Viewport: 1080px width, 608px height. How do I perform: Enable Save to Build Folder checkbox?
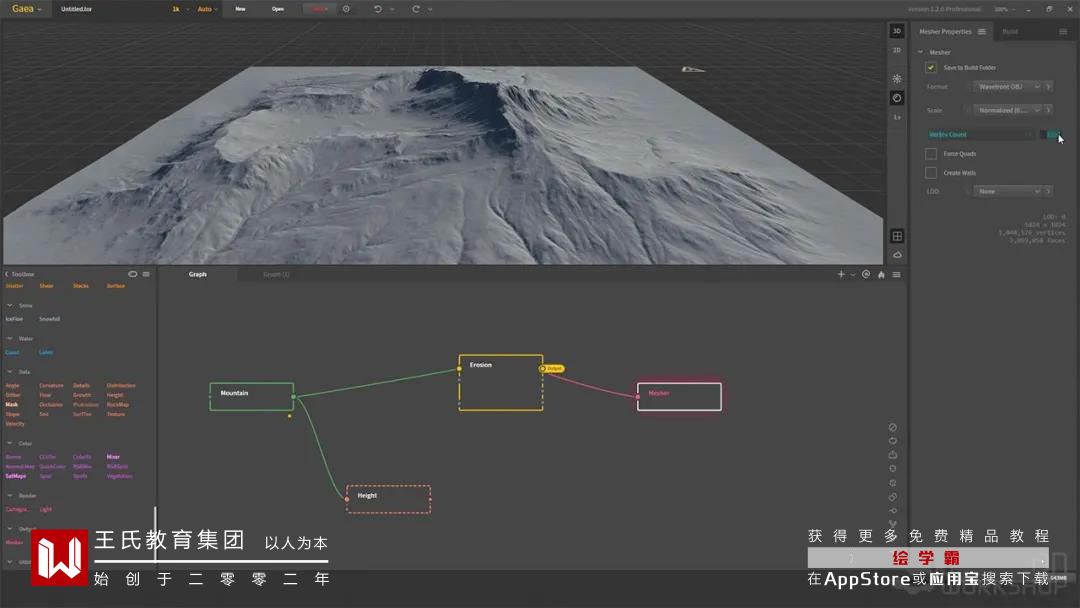(931, 67)
